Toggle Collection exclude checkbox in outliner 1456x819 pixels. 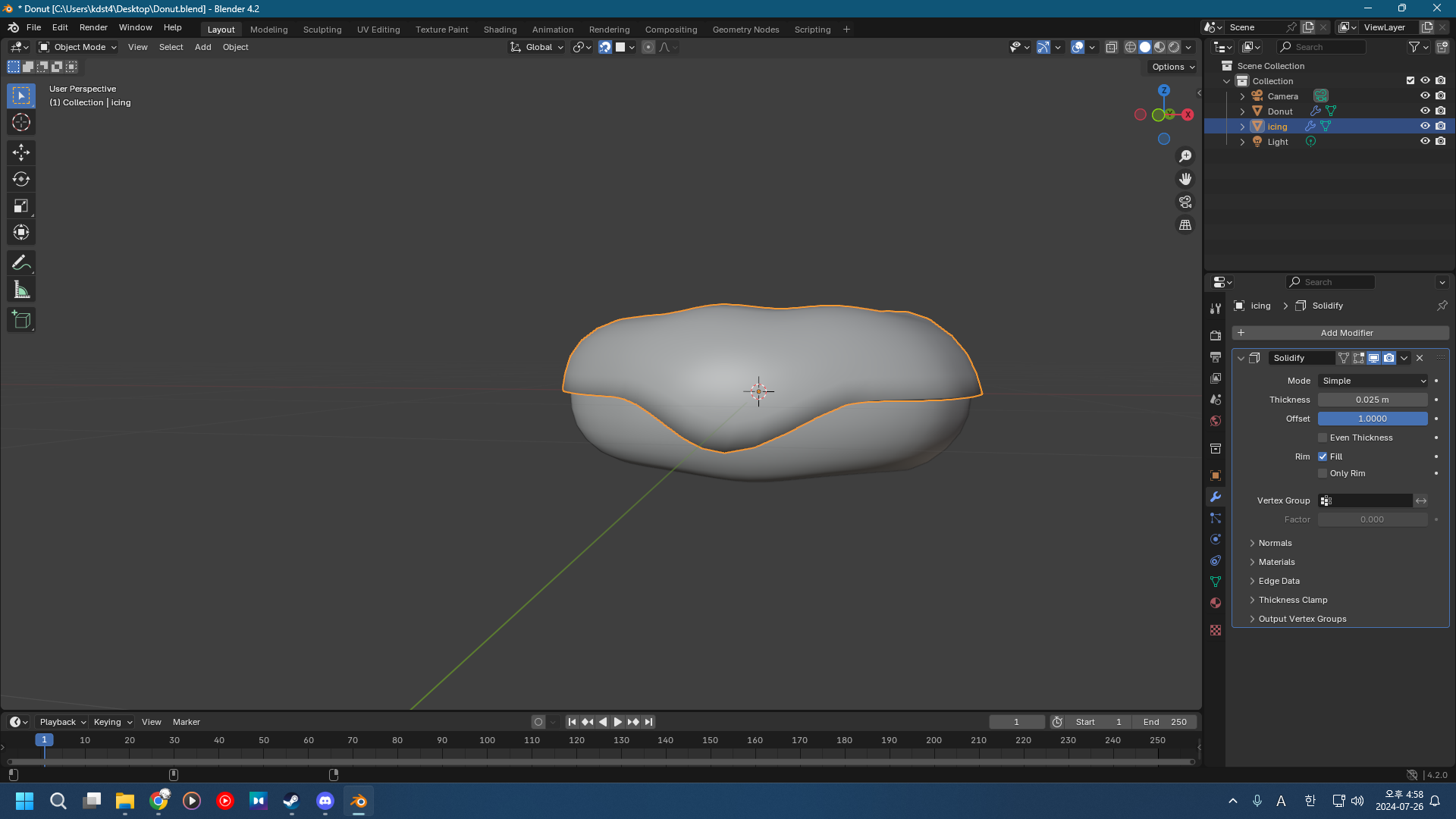click(x=1410, y=80)
